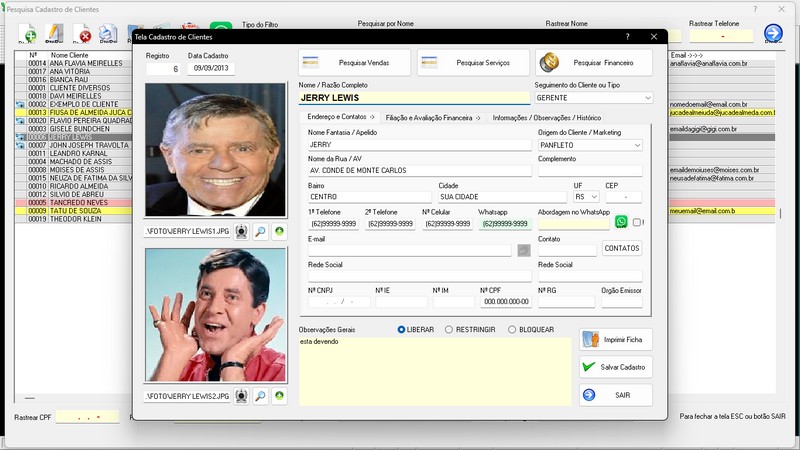
Task: Click the Data Cadastro date field
Action: [x=211, y=68]
